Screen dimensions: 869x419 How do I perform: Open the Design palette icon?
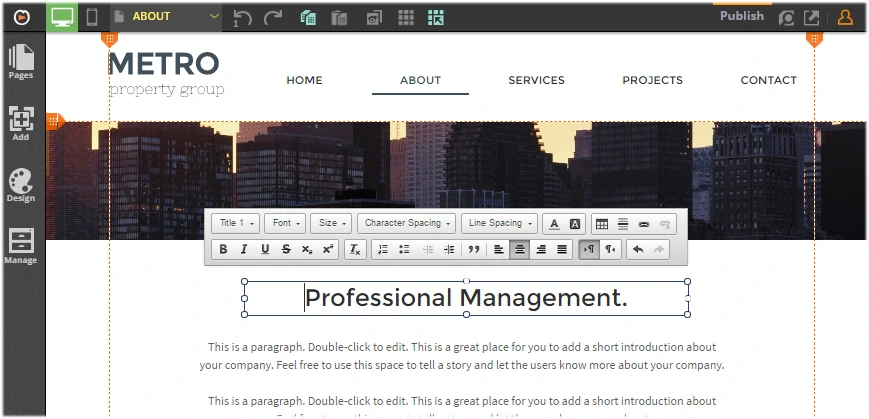click(21, 185)
